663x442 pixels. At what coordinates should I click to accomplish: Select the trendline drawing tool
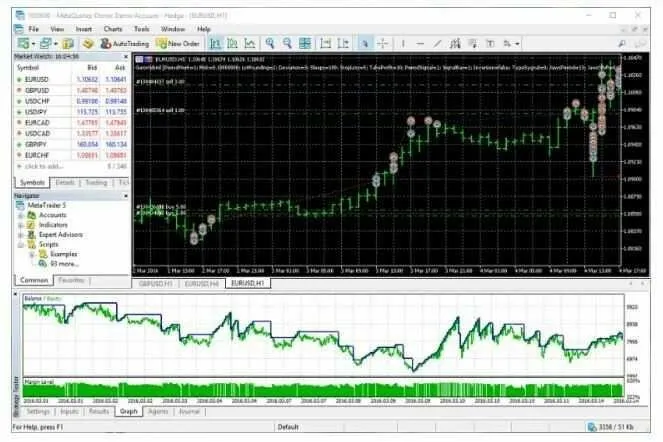437,43
